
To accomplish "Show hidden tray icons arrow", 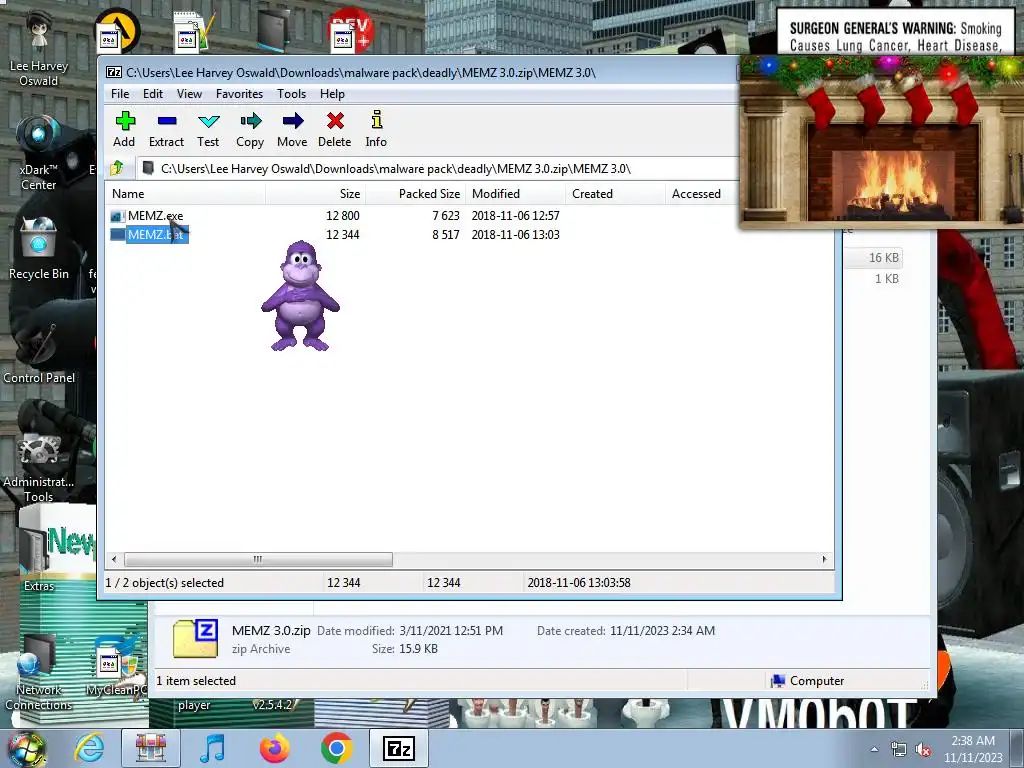I will coord(874,749).
